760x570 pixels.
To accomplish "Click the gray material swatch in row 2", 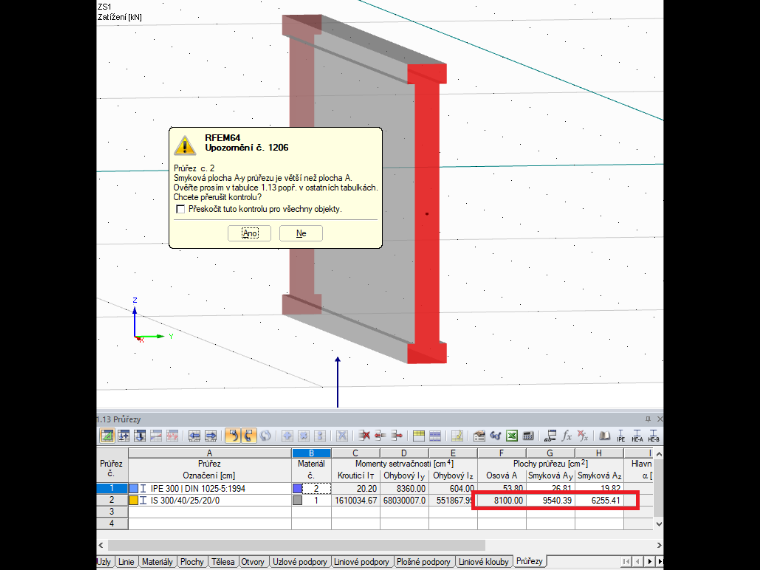I will [x=298, y=500].
